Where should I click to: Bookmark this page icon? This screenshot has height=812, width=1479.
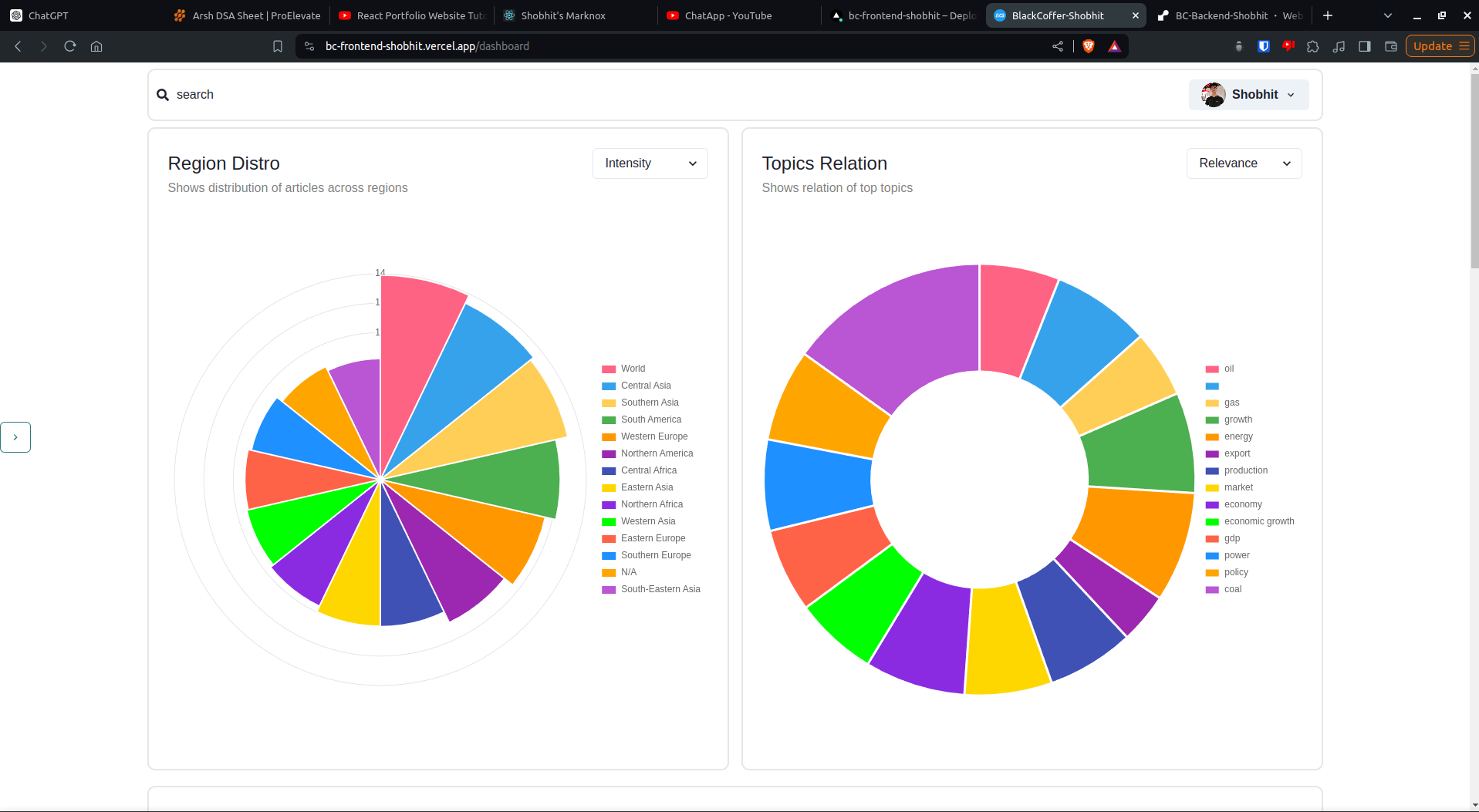[278, 46]
